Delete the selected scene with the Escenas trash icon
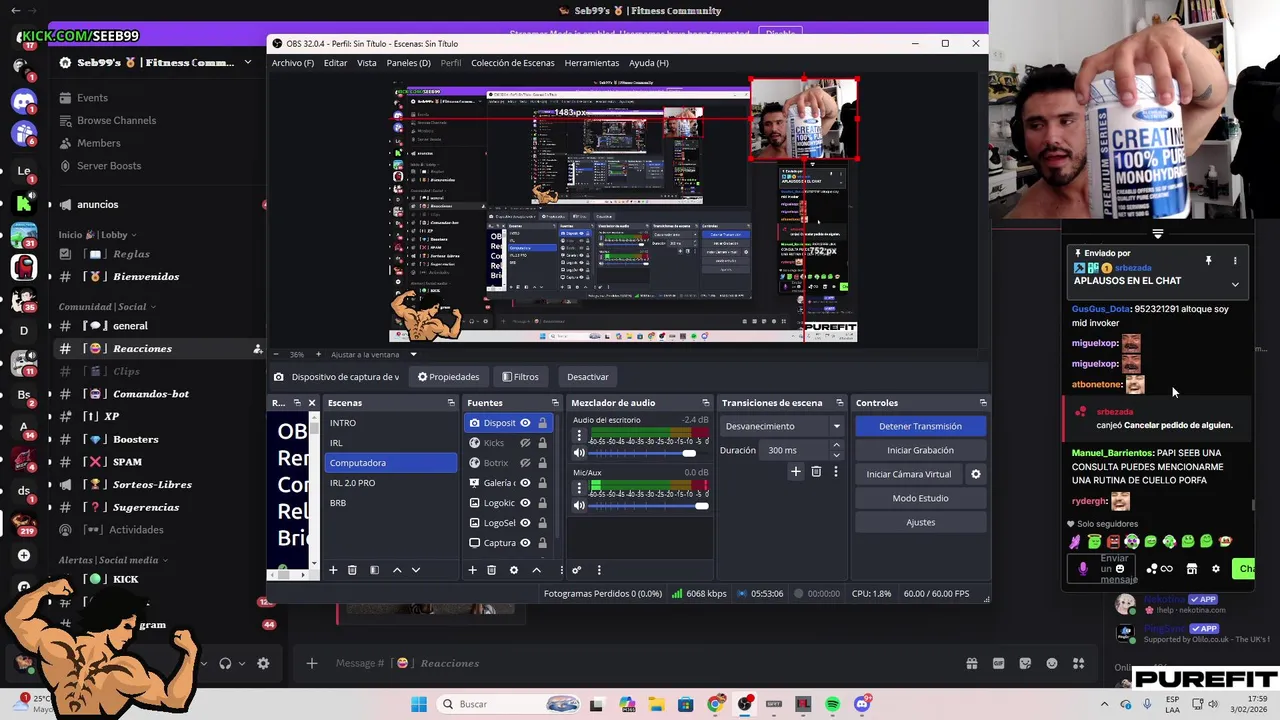Screen dimensions: 1280x720 coord(352,570)
